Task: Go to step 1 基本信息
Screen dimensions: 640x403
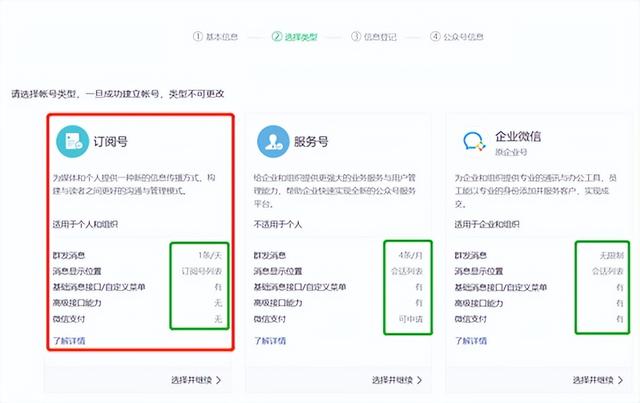Action: 215,37
